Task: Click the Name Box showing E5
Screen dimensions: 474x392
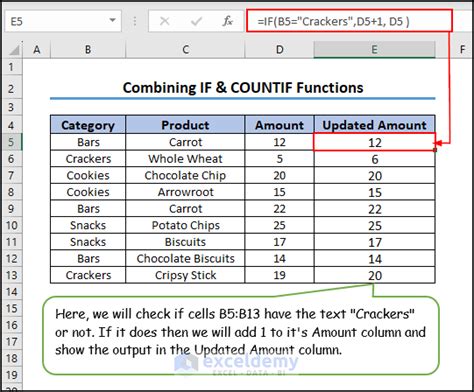Action: tap(63, 21)
